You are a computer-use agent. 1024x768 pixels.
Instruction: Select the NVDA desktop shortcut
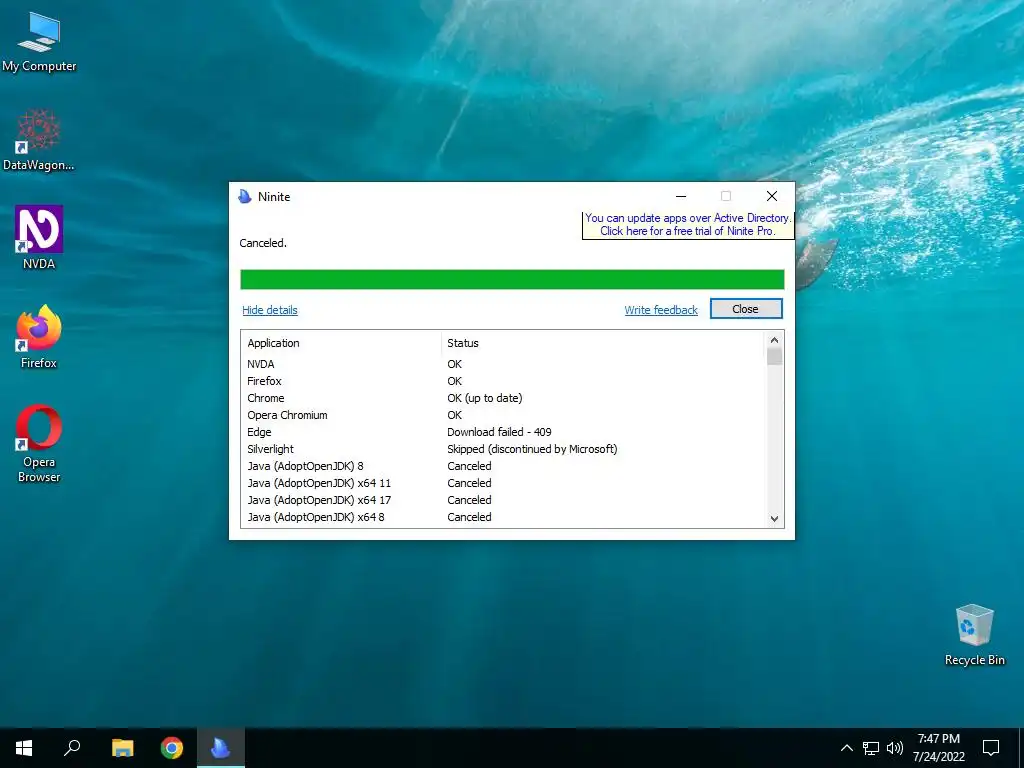[39, 238]
